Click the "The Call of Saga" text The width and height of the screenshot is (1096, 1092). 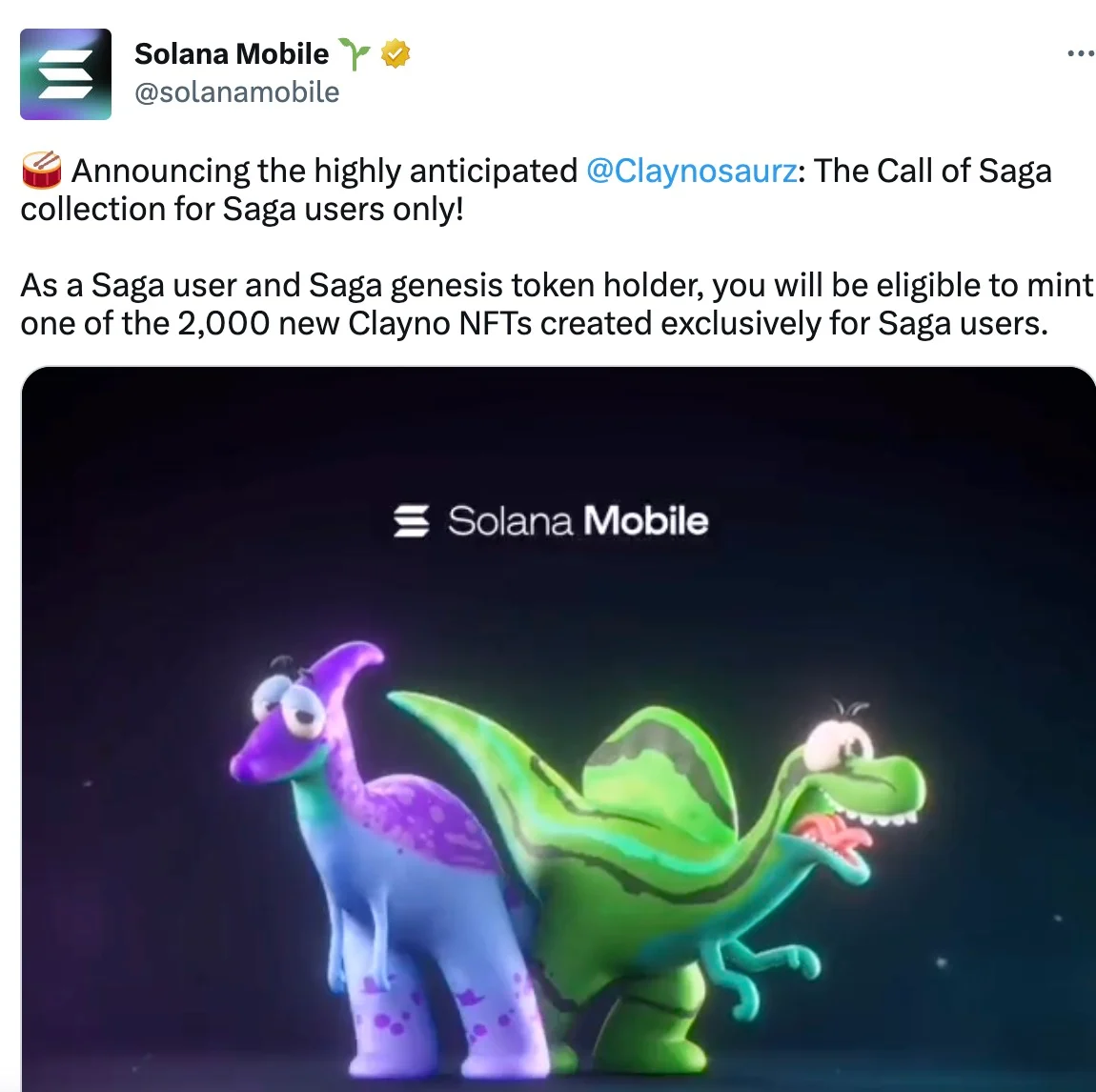coord(932,172)
